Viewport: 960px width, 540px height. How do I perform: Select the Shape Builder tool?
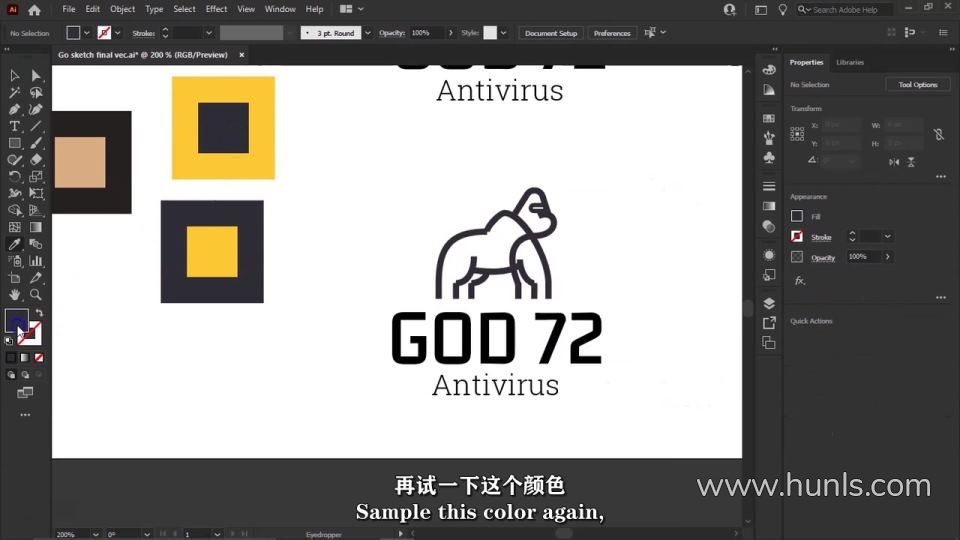pos(15,210)
